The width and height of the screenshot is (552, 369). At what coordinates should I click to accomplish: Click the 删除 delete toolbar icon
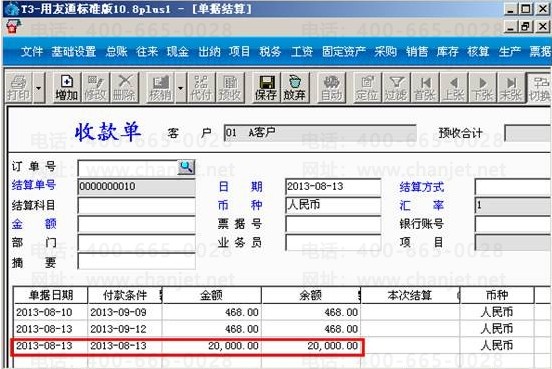click(x=124, y=88)
